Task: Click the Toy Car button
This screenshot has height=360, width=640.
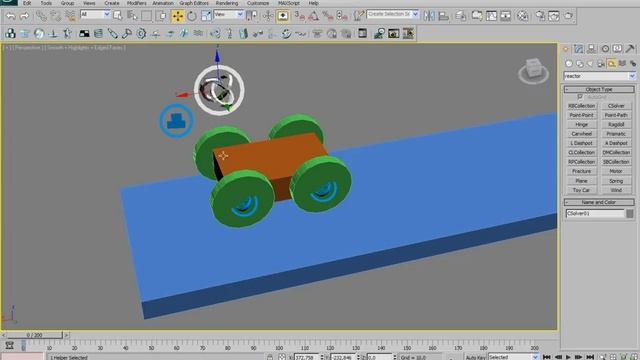Action: pyautogui.click(x=582, y=190)
